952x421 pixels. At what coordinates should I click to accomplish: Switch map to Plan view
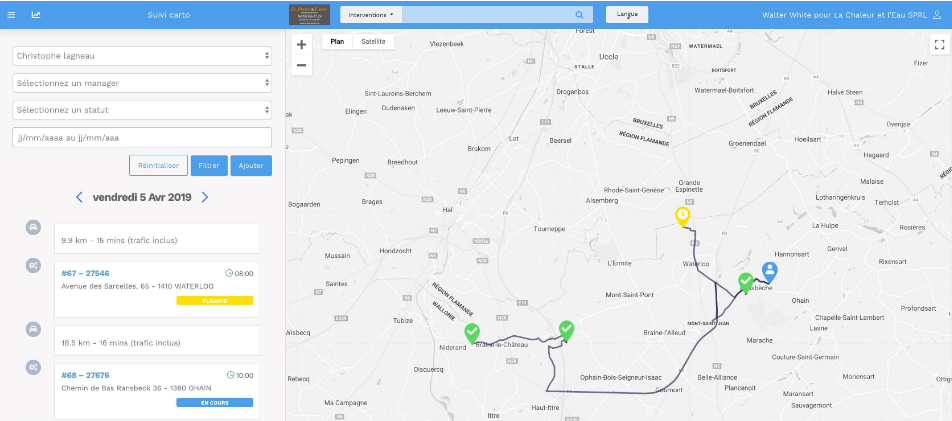337,41
